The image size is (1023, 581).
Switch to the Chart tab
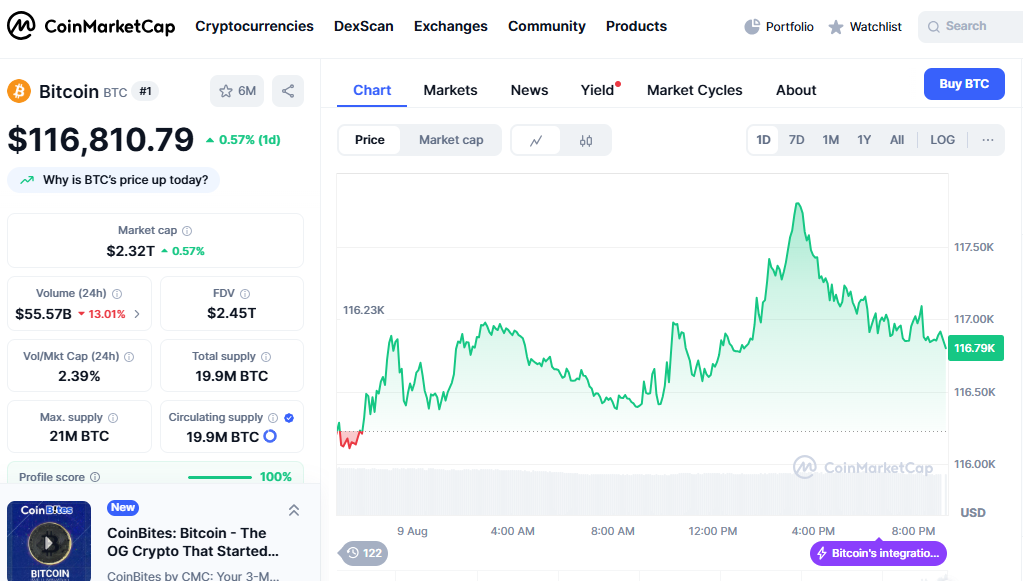372,91
